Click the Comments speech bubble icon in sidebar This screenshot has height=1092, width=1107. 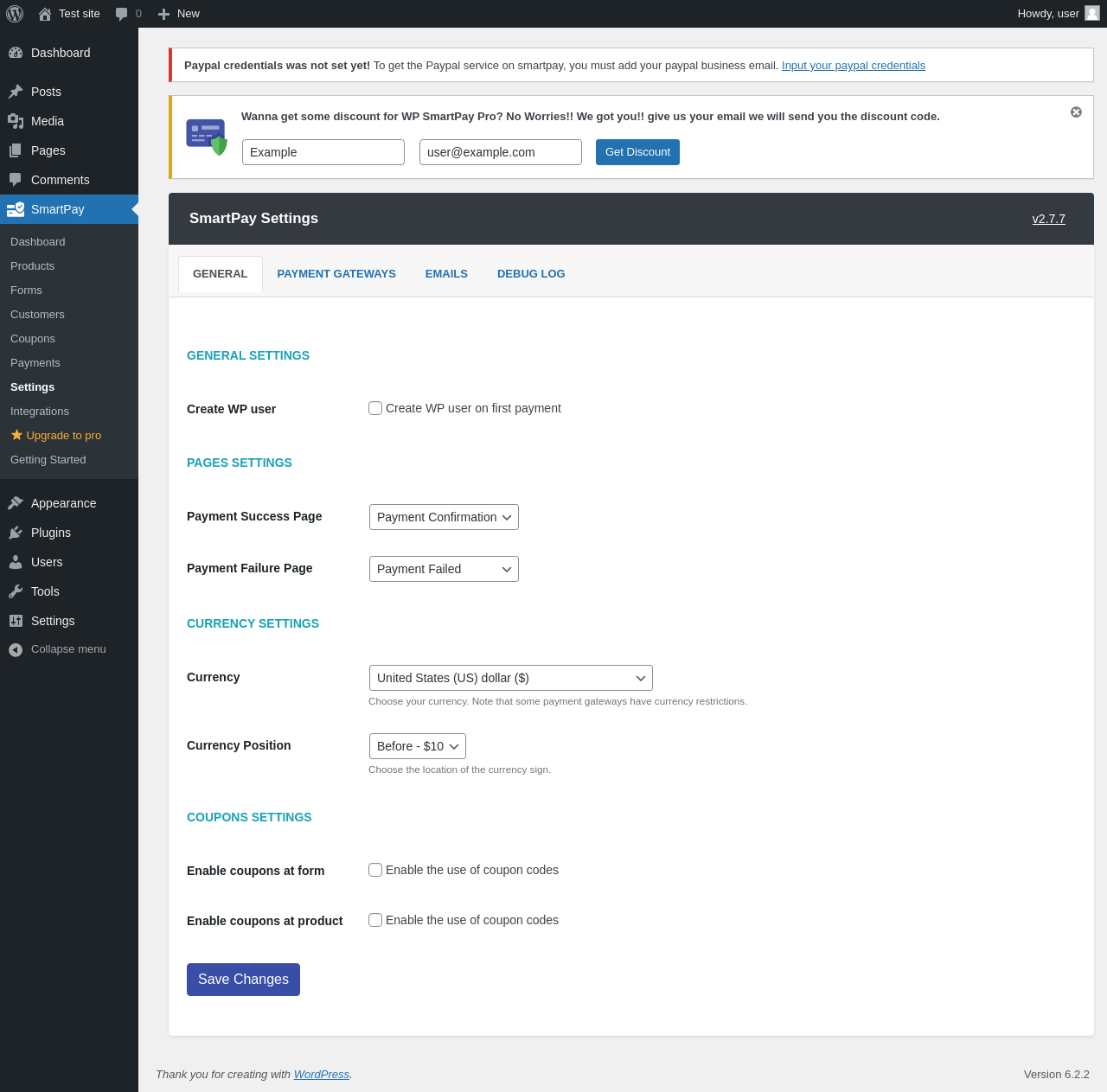pyautogui.click(x=16, y=180)
